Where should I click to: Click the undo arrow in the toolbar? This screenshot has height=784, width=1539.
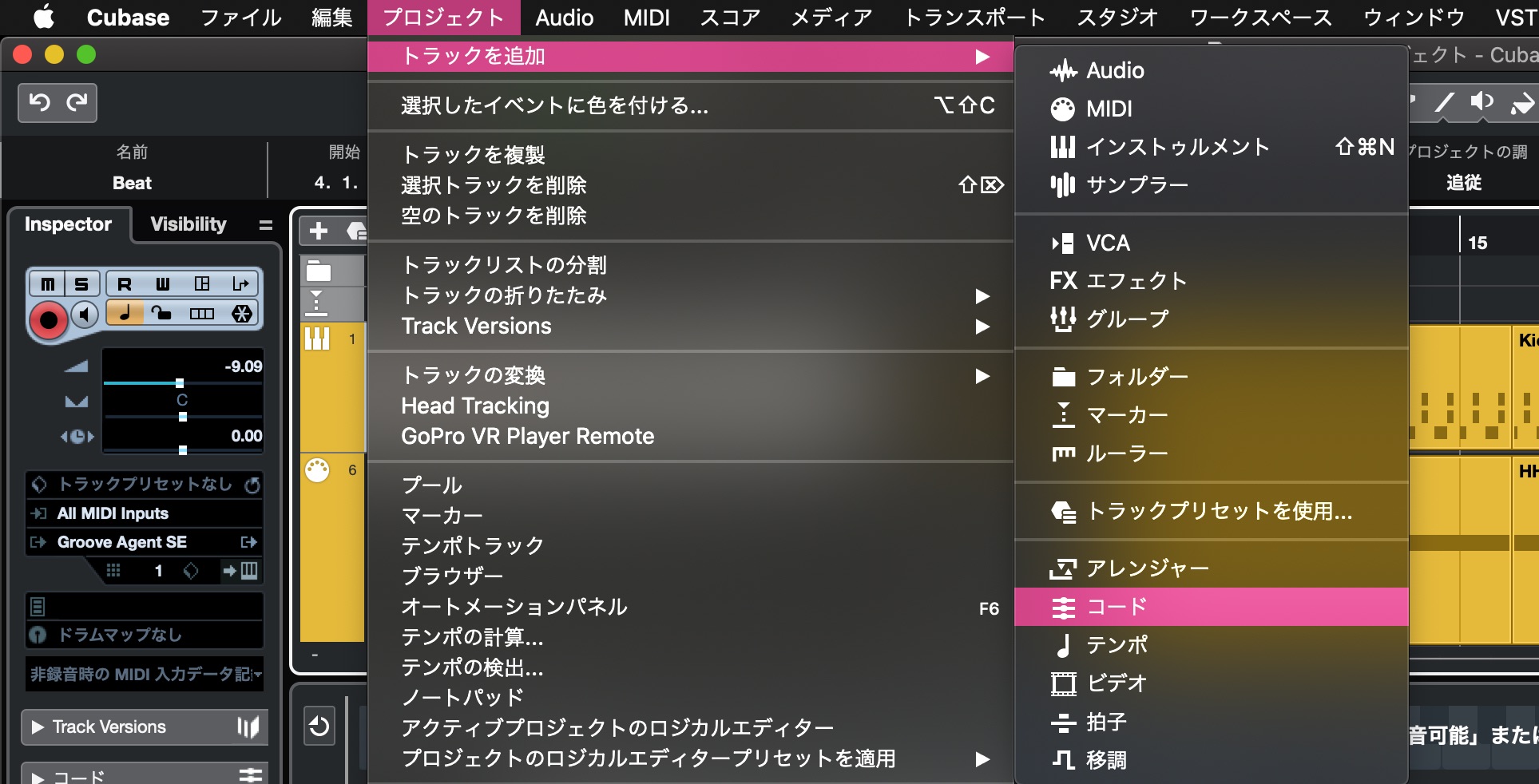39,102
